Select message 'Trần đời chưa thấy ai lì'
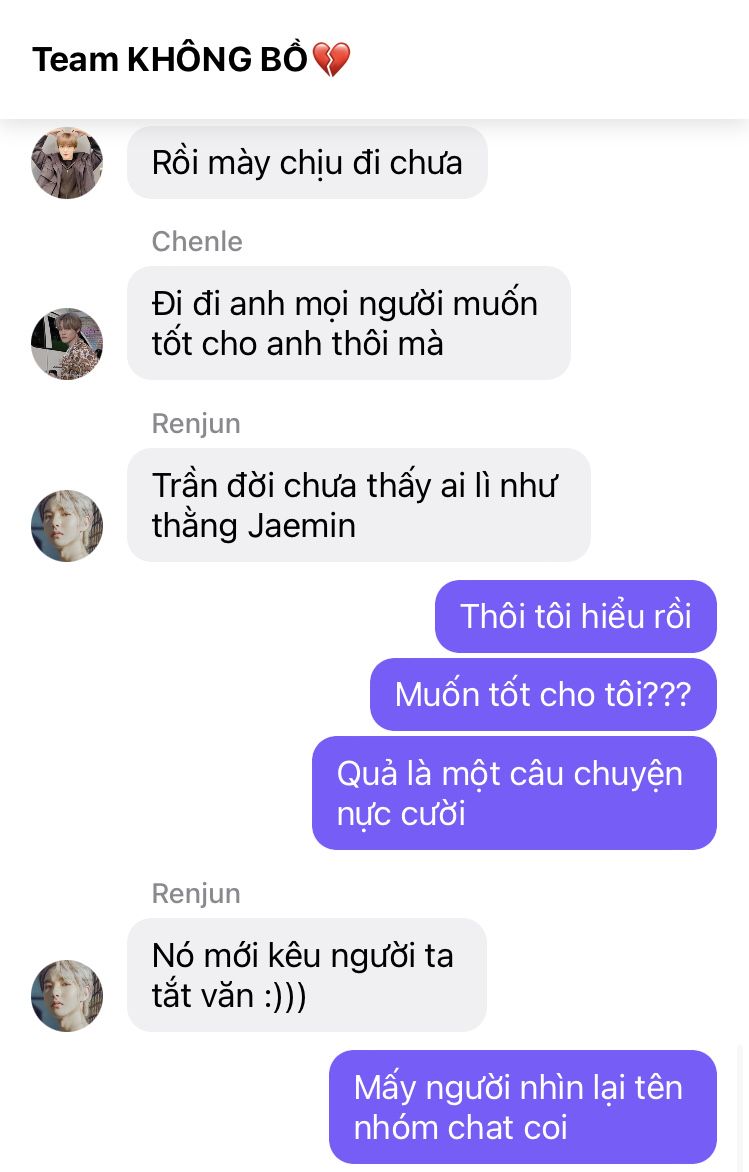The width and height of the screenshot is (749, 1172). coord(359,505)
